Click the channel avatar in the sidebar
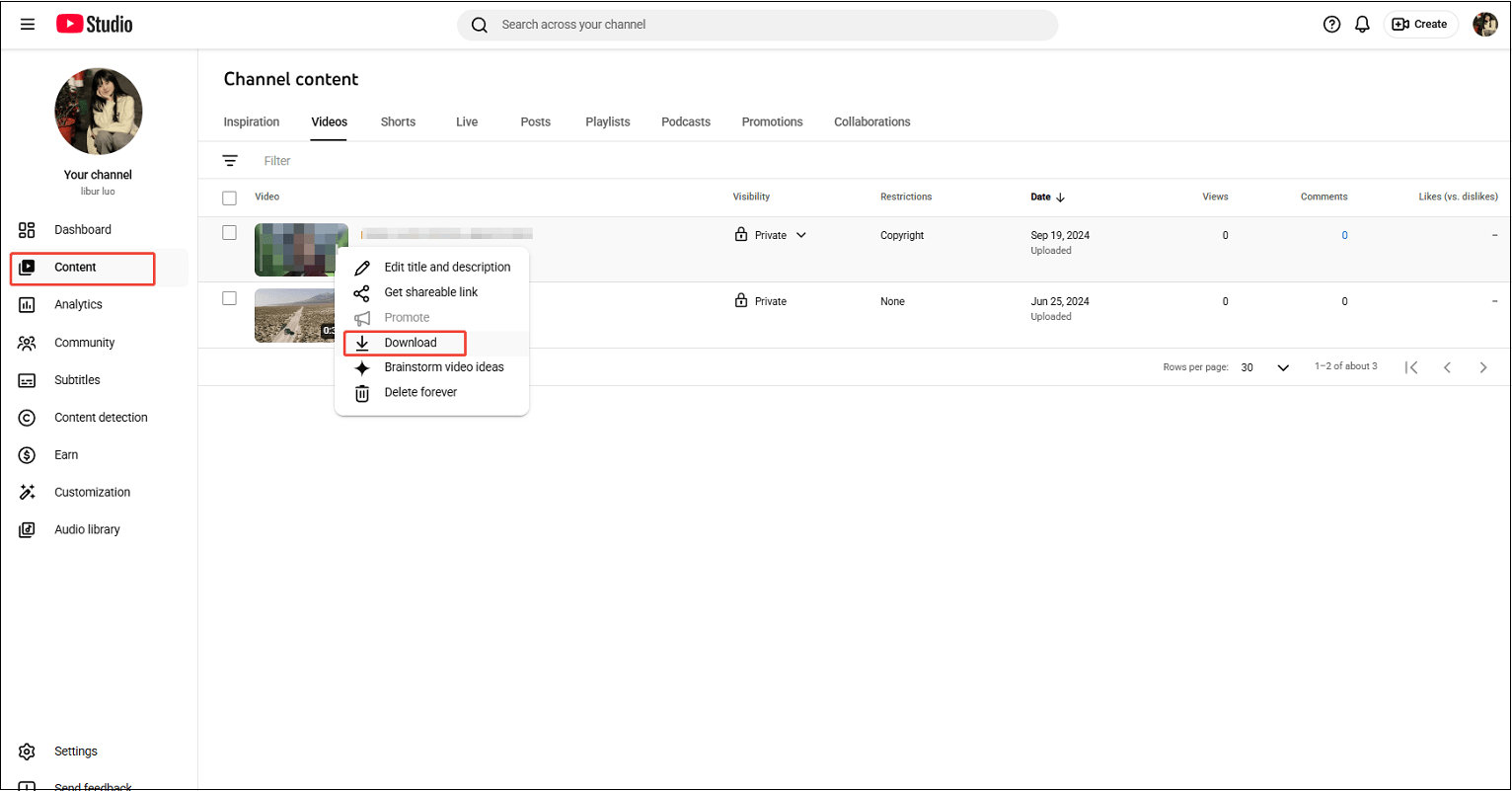1512x791 pixels. coord(98,111)
